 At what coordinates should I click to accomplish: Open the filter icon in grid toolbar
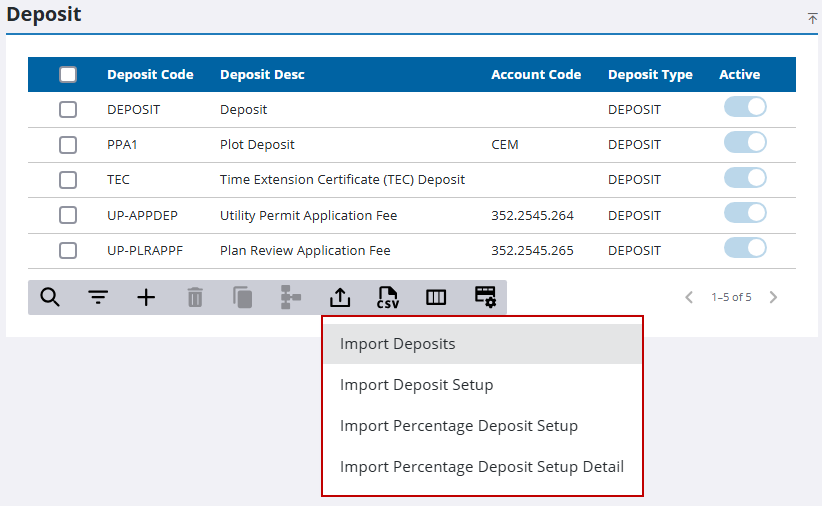point(98,297)
